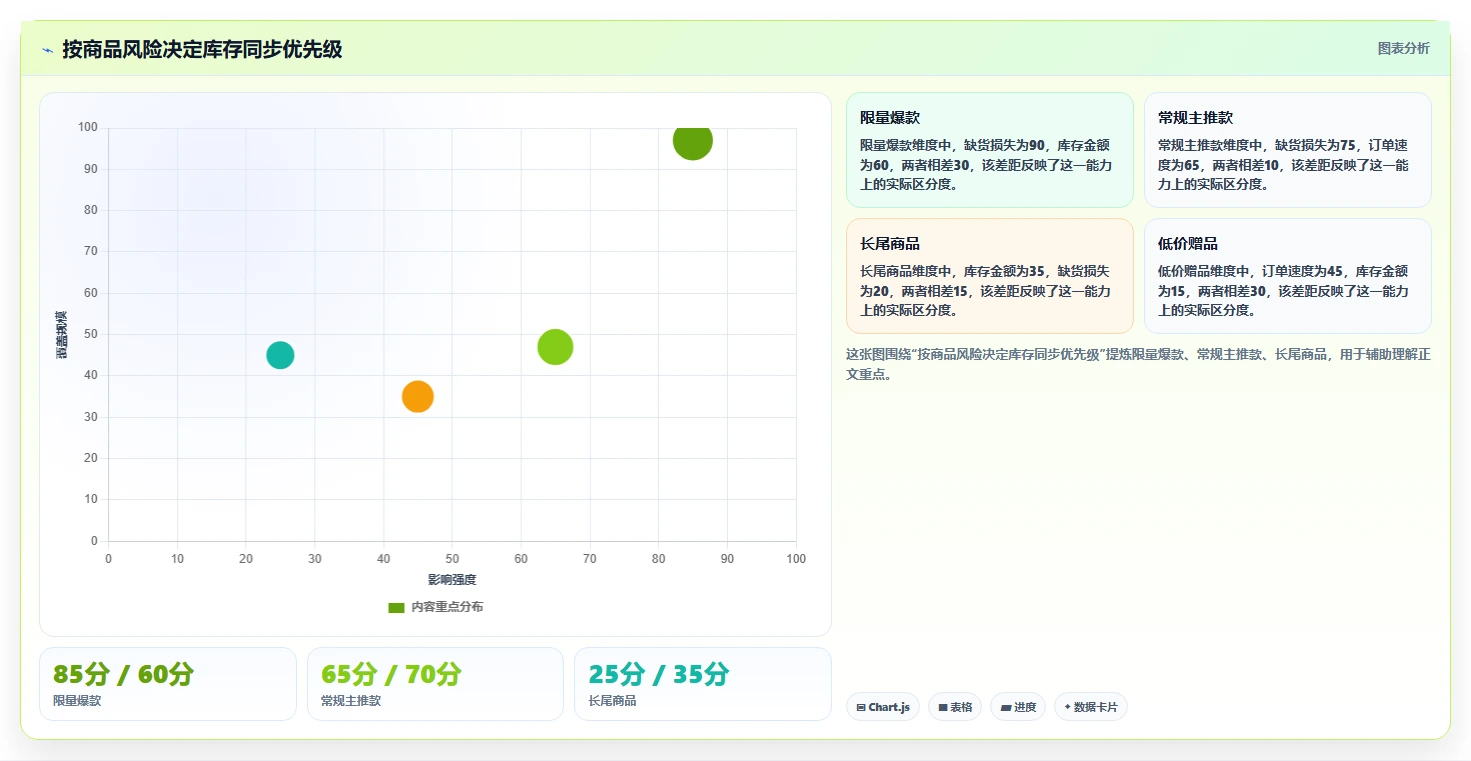Open the 长尾商品 info card

pyautogui.click(x=990, y=276)
